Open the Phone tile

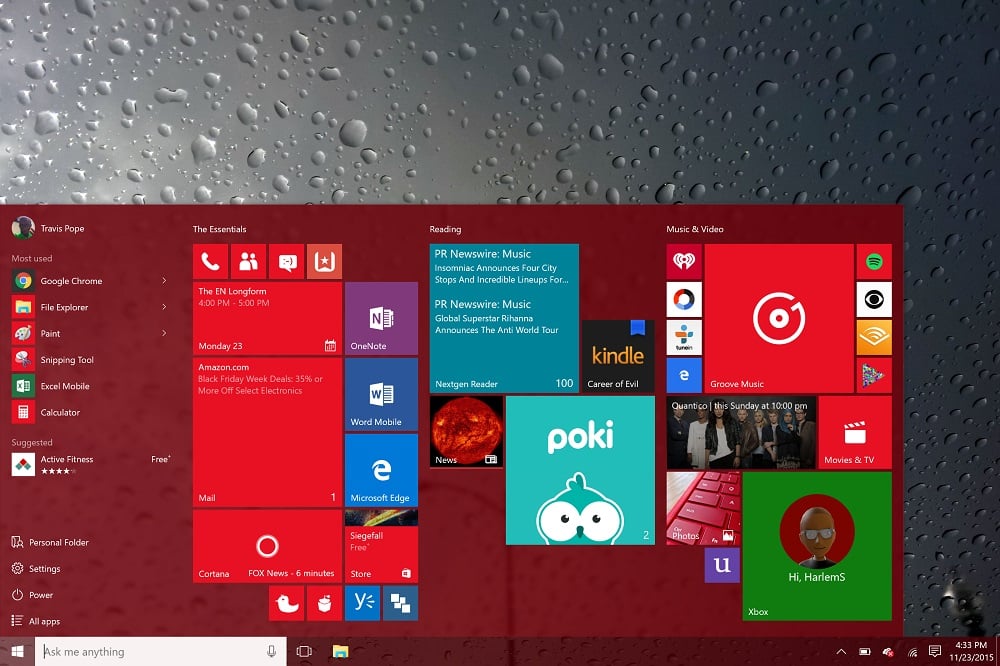pos(210,261)
